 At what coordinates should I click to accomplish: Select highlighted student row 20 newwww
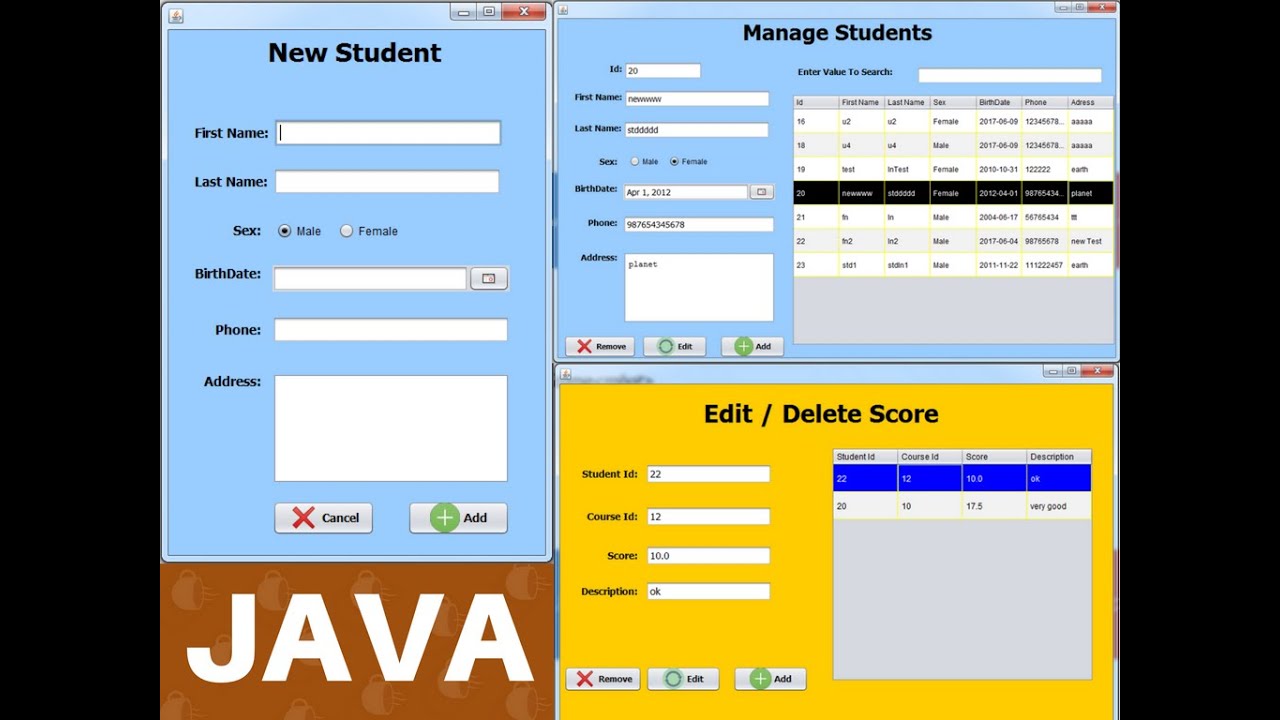click(953, 193)
